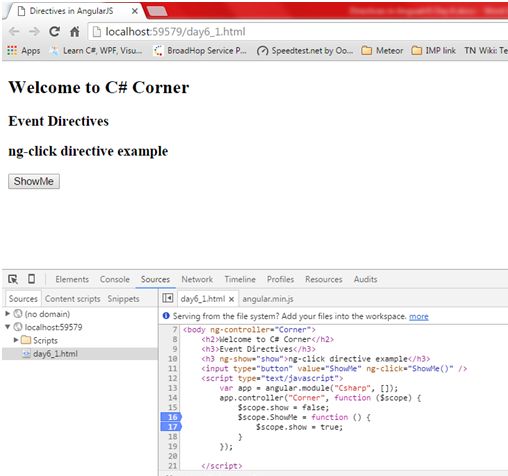The image size is (508, 476).
Task: Switch to the Elements panel
Action: (72, 279)
